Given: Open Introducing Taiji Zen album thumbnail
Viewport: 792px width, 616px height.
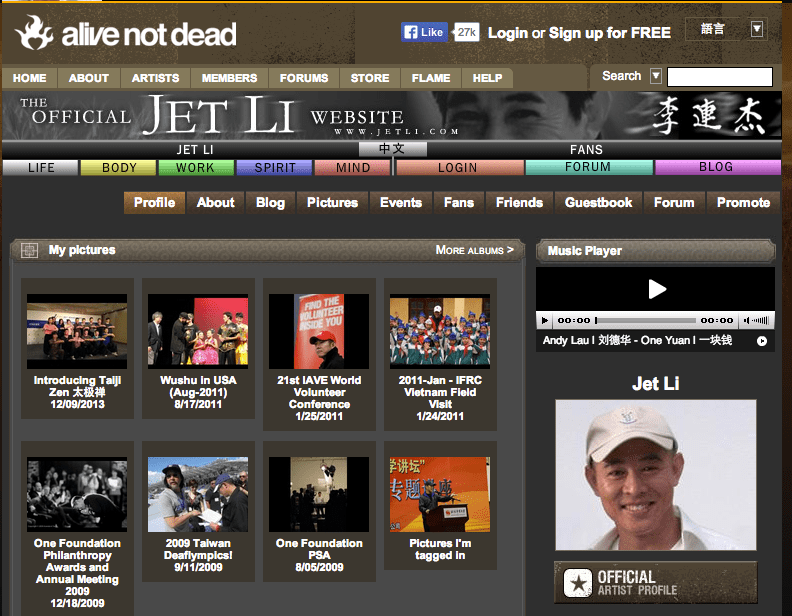Looking at the screenshot, I should [x=77, y=331].
